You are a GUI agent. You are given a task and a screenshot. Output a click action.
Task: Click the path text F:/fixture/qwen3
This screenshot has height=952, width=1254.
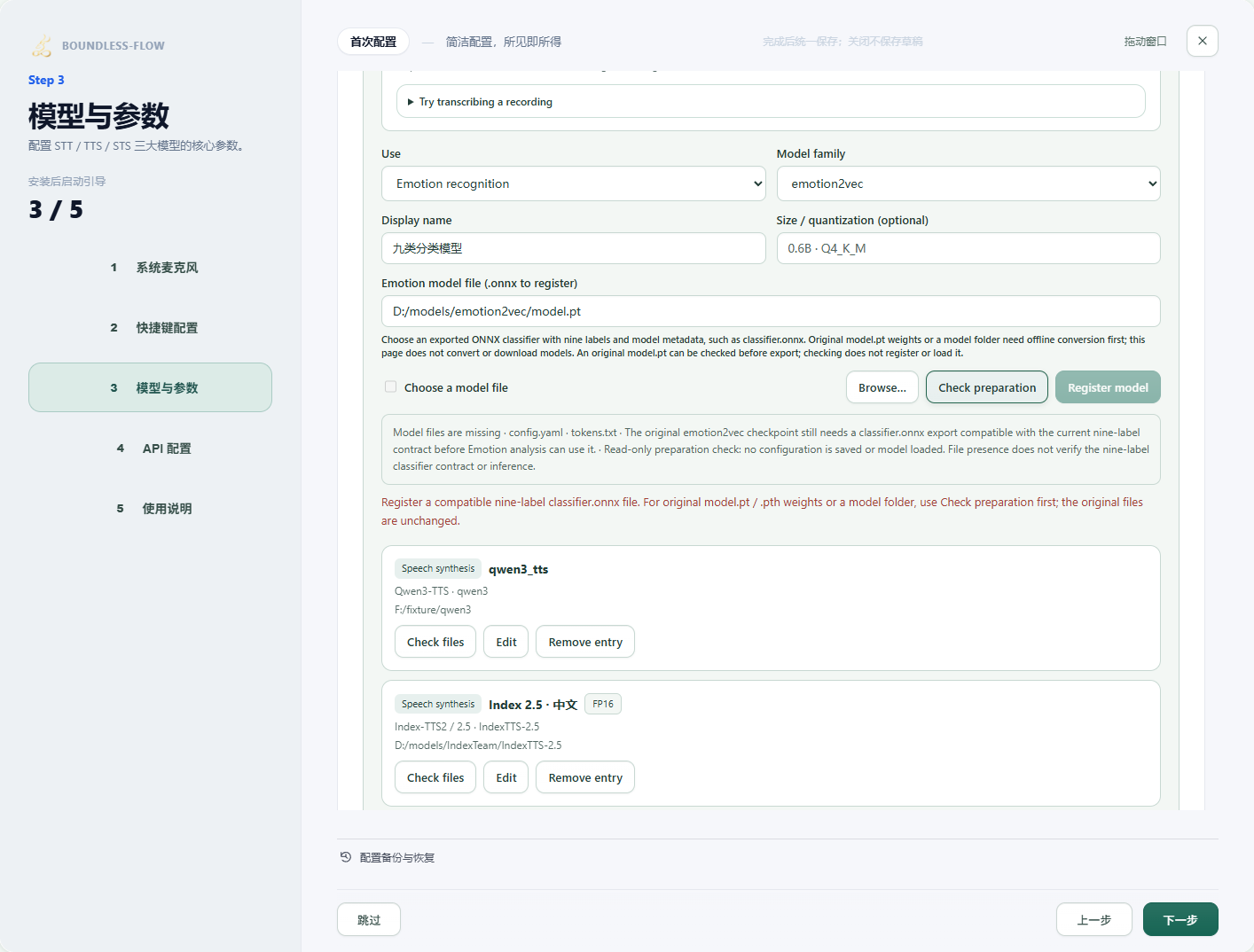tap(433, 610)
